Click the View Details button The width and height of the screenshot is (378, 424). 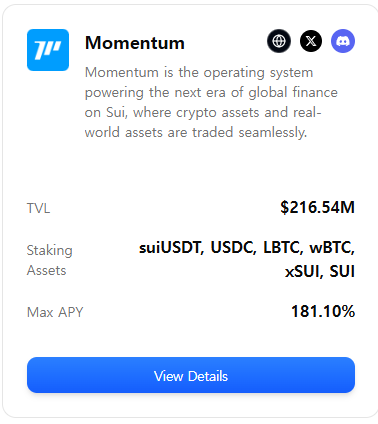191,375
